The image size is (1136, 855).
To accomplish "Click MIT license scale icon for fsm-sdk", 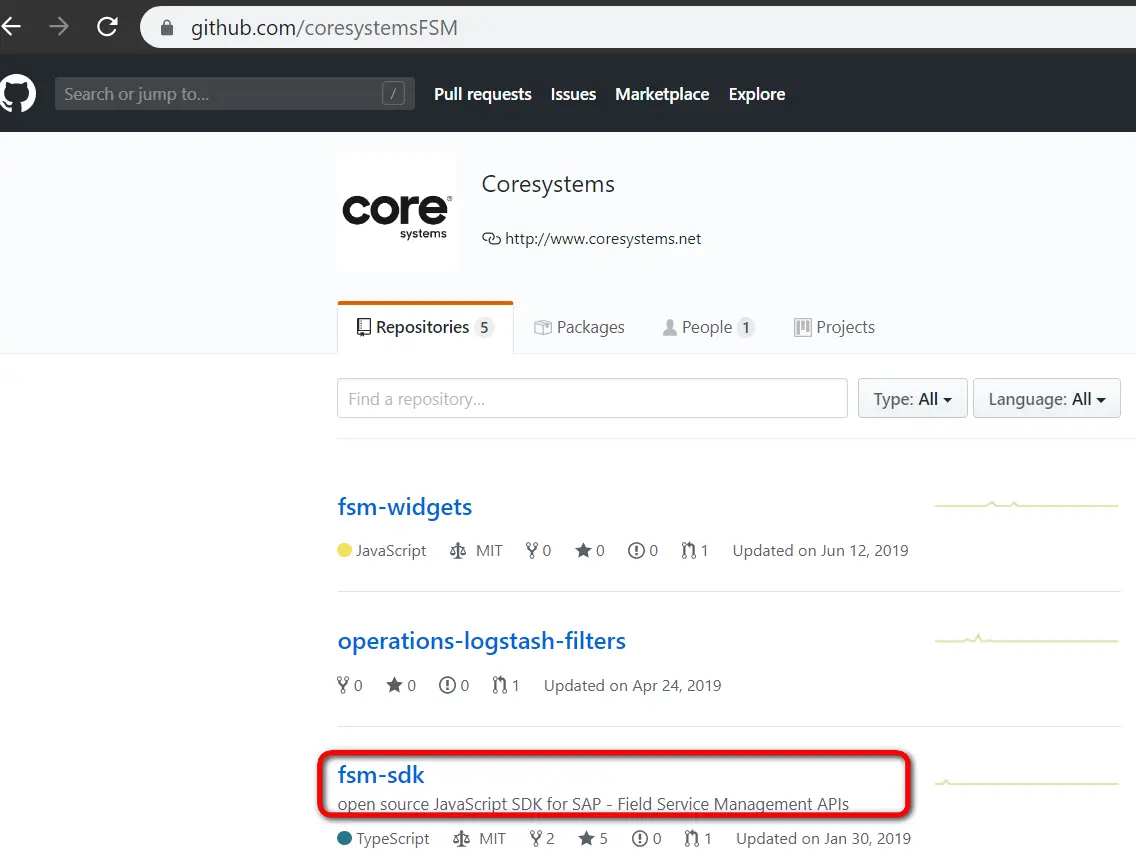I will tap(462, 839).
